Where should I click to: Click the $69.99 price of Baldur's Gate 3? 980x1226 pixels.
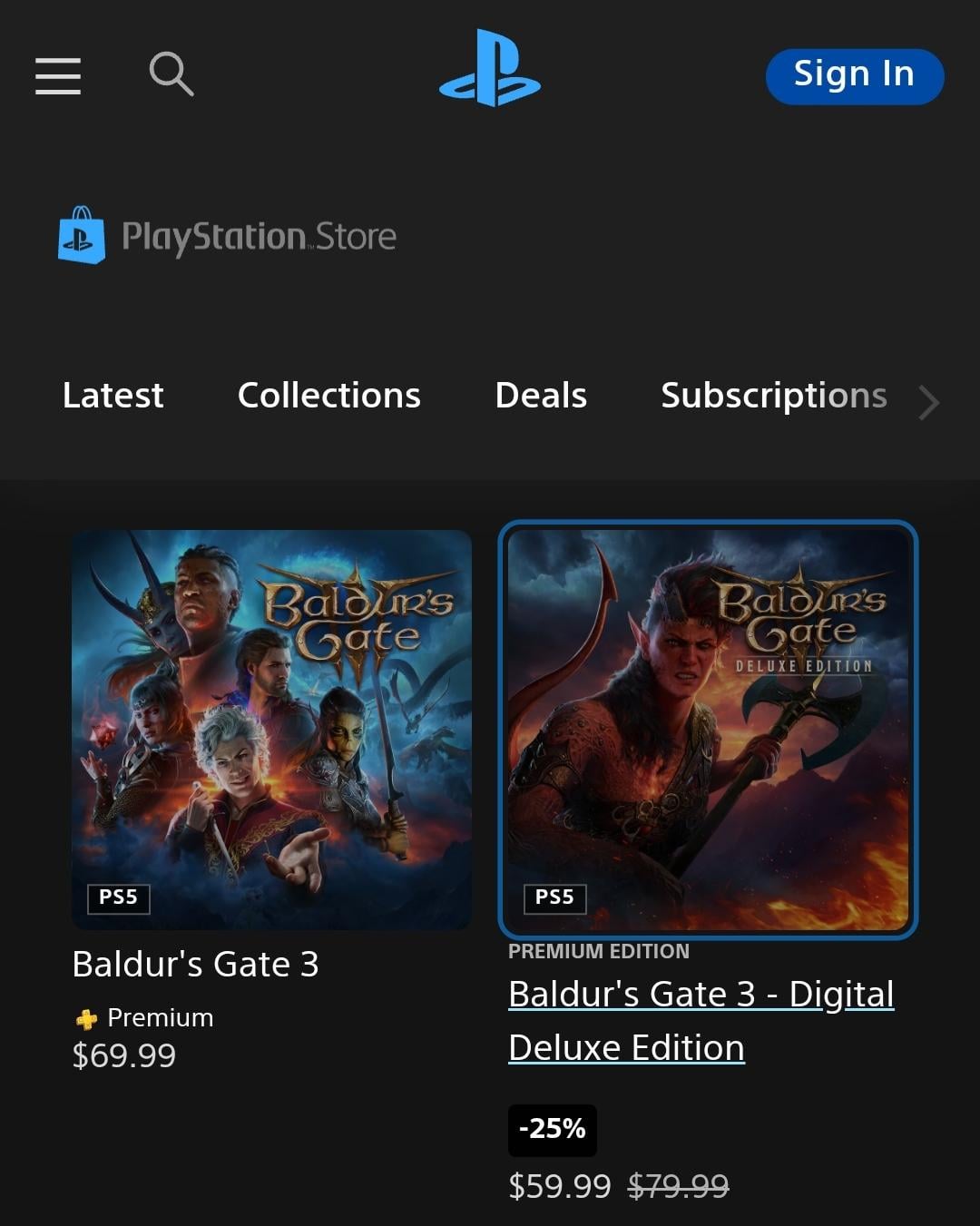point(124,1055)
